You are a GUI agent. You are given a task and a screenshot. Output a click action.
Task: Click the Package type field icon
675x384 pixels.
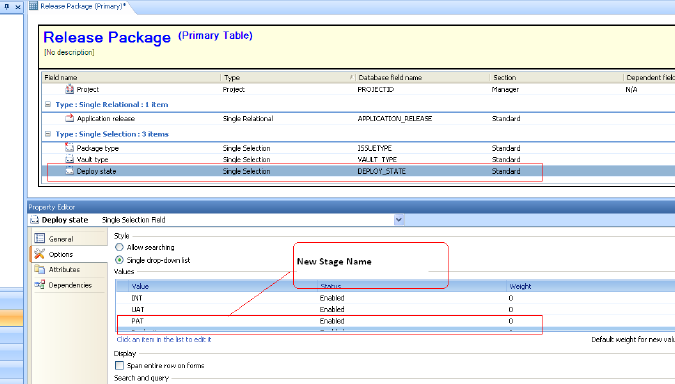click(x=69, y=148)
